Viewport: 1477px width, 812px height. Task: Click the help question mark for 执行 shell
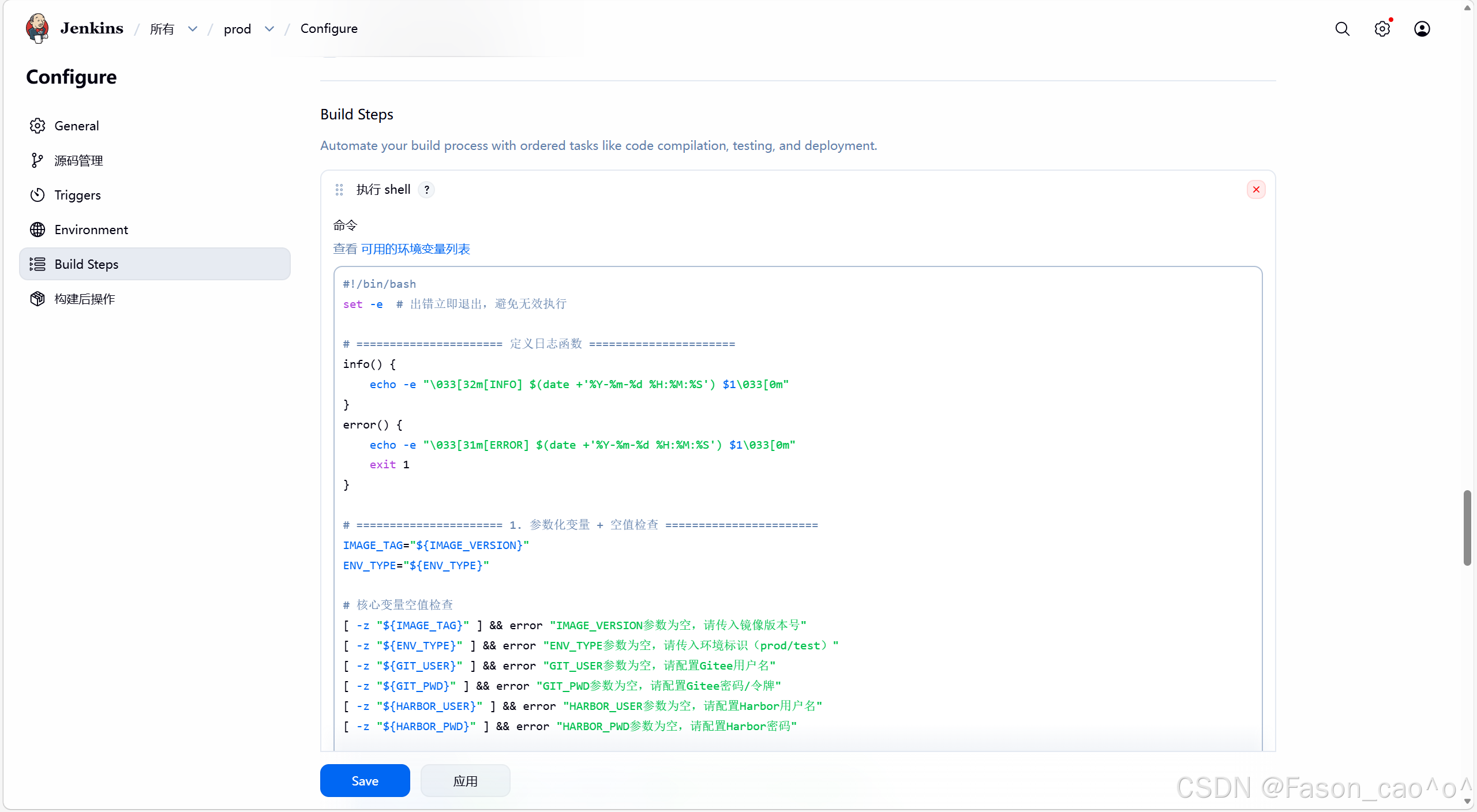pos(426,190)
